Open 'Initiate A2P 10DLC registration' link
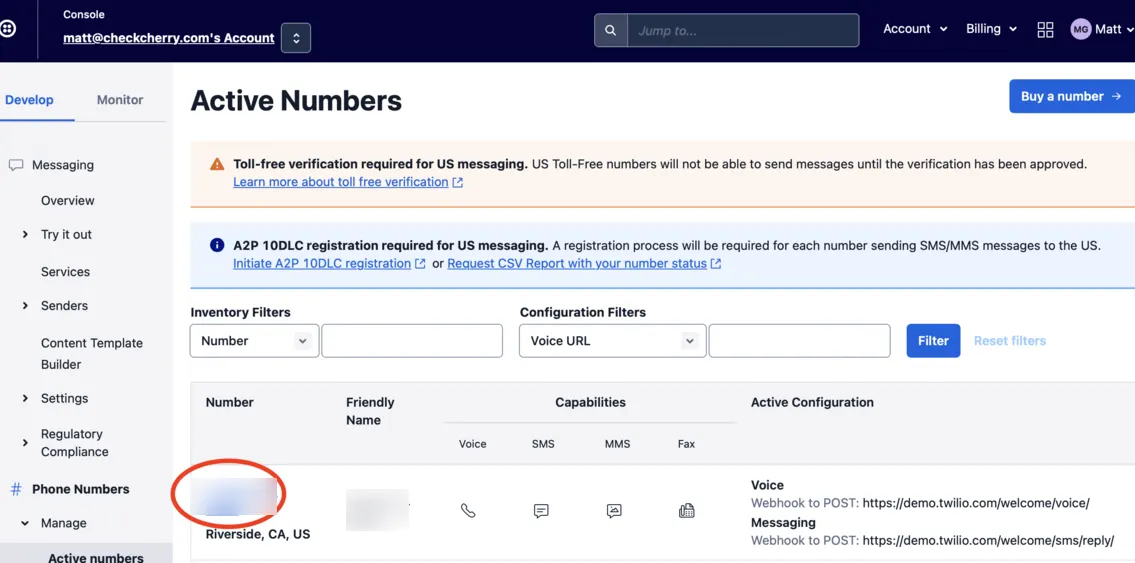The height and width of the screenshot is (563, 1135). pos(322,263)
